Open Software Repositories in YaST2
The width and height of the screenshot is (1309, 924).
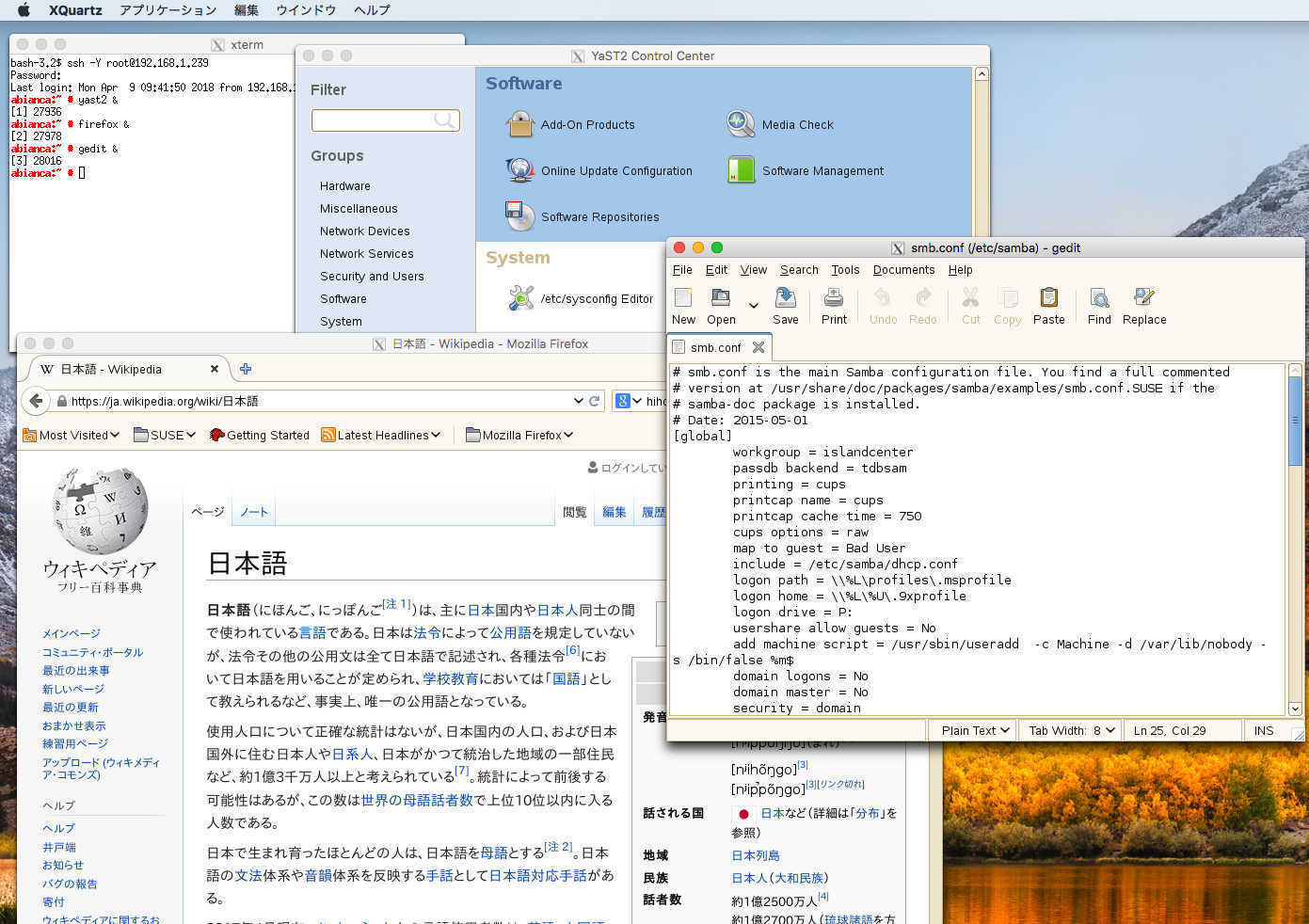[583, 216]
